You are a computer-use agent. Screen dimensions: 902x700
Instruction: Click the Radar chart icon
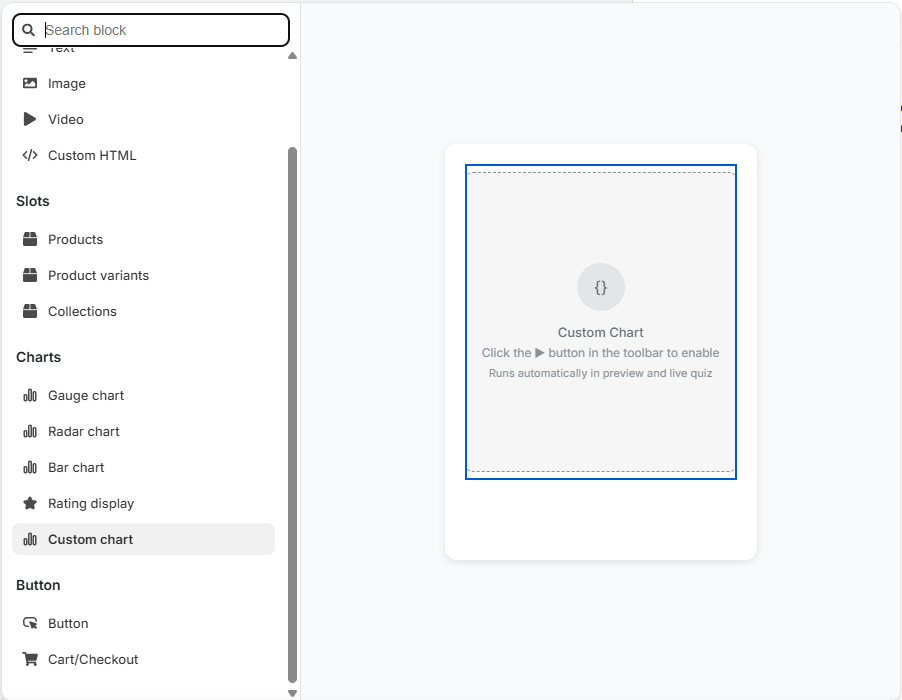[30, 431]
